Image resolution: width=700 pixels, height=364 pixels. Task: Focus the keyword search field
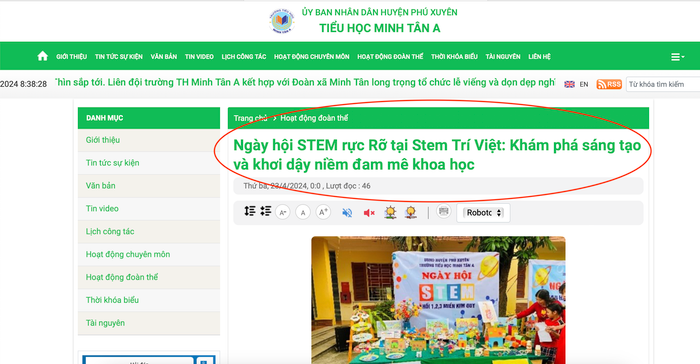click(x=663, y=84)
